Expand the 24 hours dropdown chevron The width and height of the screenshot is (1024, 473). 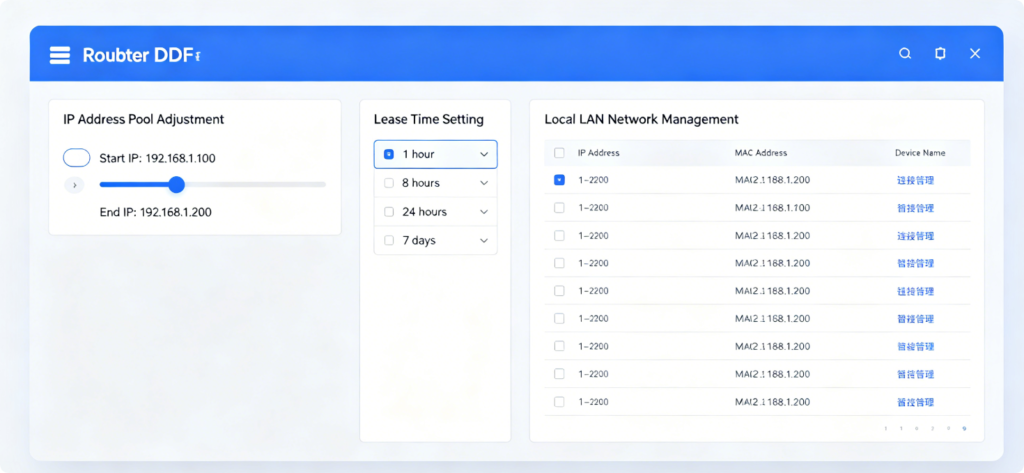click(x=484, y=212)
